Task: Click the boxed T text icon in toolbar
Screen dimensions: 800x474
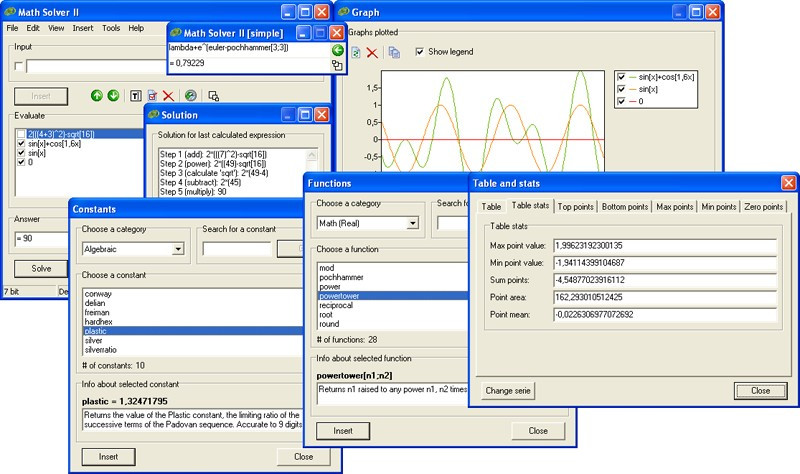Action: click(x=135, y=96)
